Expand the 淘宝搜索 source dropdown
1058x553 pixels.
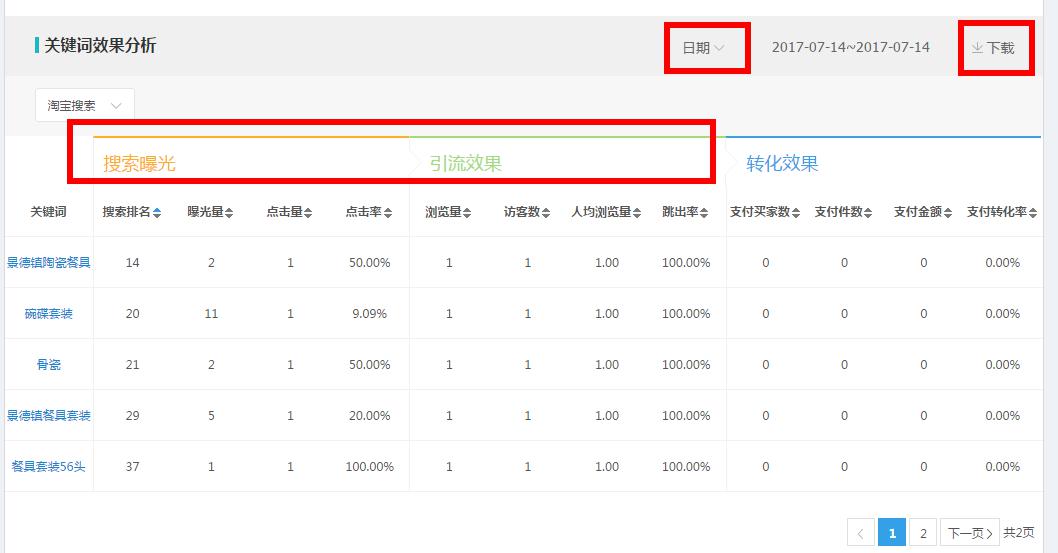pyautogui.click(x=85, y=105)
